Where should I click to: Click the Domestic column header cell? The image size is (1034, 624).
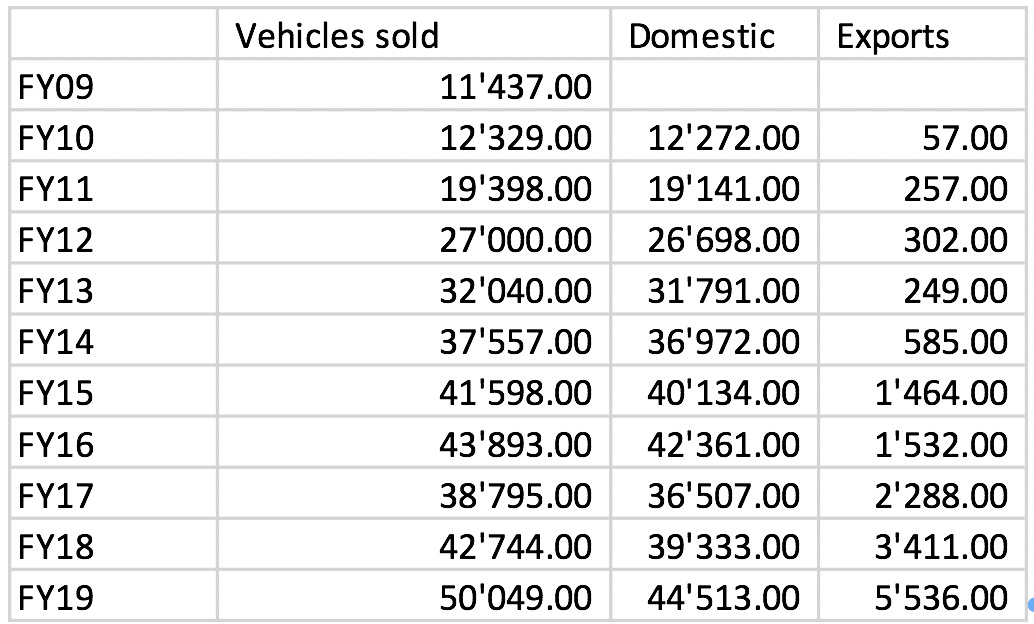tap(713, 37)
